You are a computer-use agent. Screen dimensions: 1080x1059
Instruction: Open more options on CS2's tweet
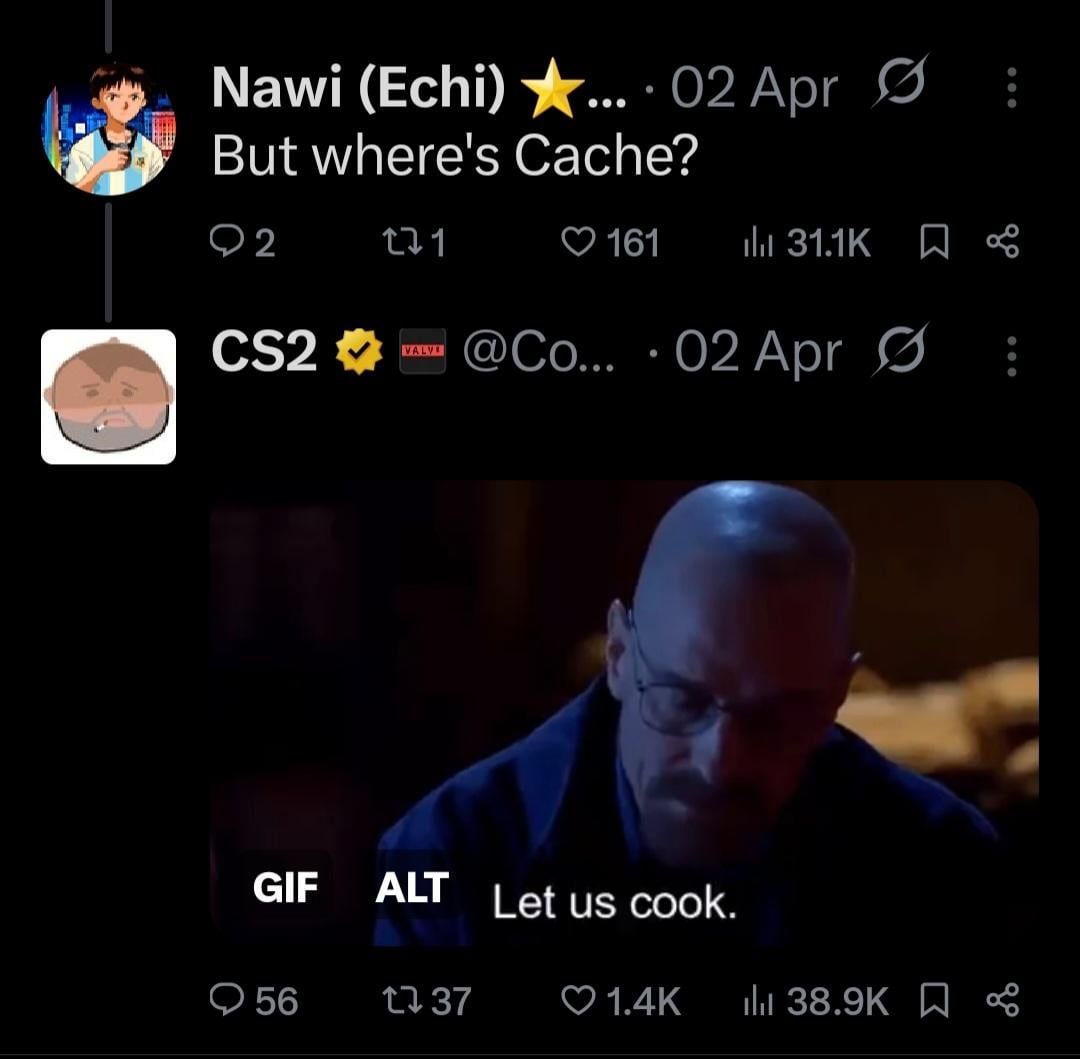(1011, 356)
